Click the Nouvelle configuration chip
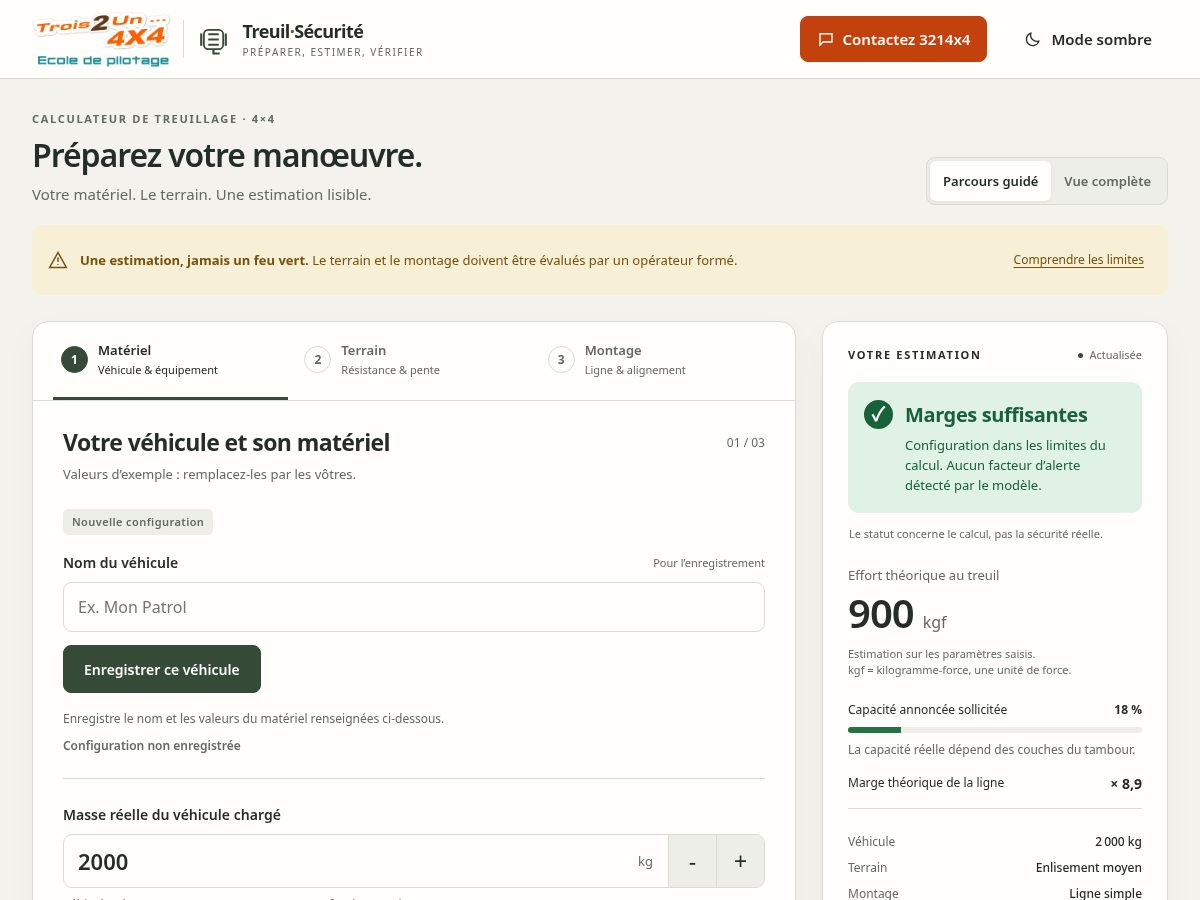 pos(138,522)
